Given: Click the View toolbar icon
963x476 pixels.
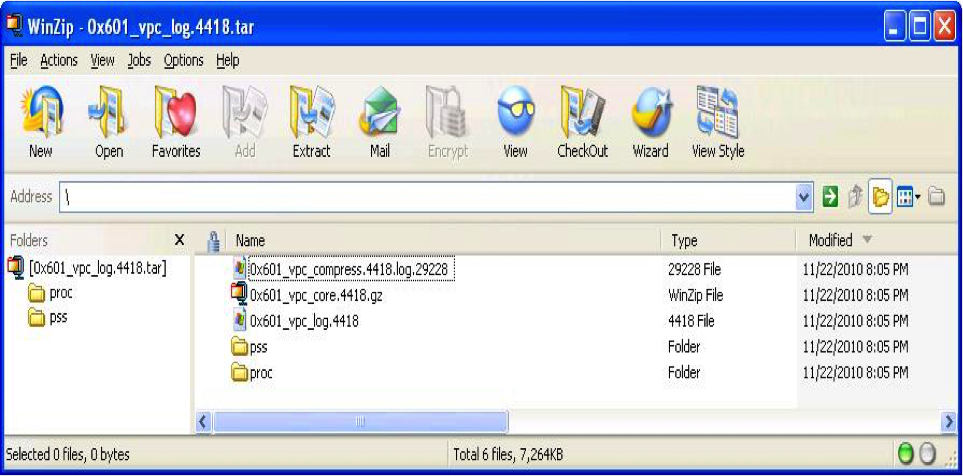Looking at the screenshot, I should 515,112.
